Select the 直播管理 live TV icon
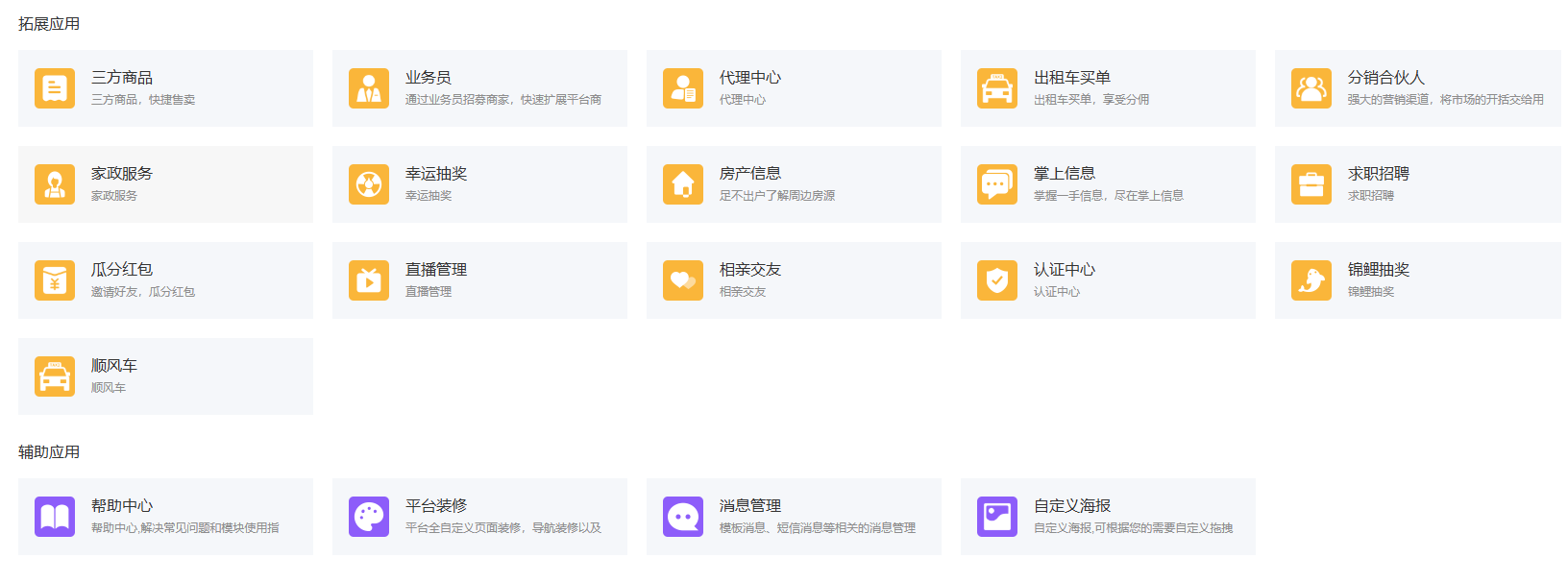The width and height of the screenshot is (1568, 582). click(x=369, y=280)
